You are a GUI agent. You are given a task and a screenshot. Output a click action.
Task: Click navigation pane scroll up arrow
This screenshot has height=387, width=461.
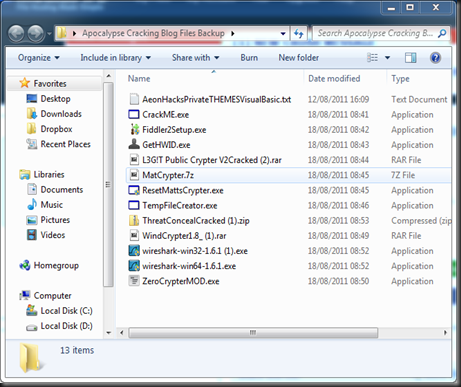[x=109, y=76]
